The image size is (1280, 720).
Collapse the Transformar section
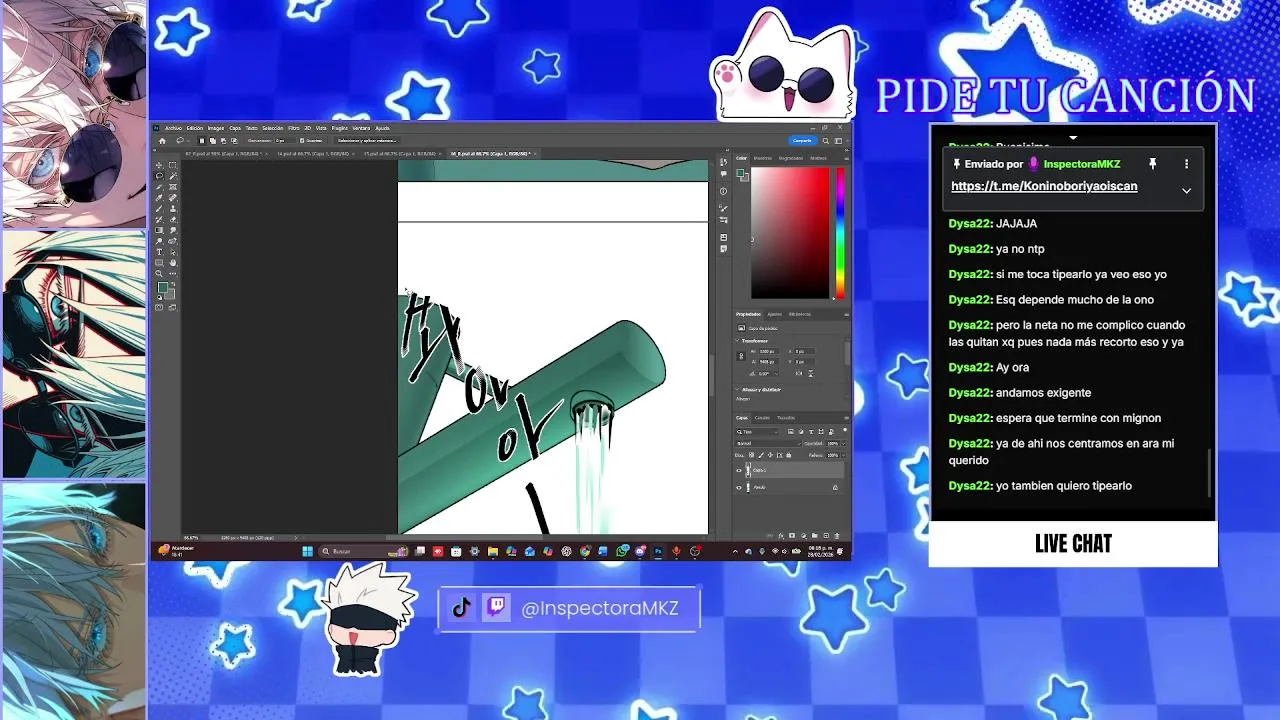[x=737, y=341]
